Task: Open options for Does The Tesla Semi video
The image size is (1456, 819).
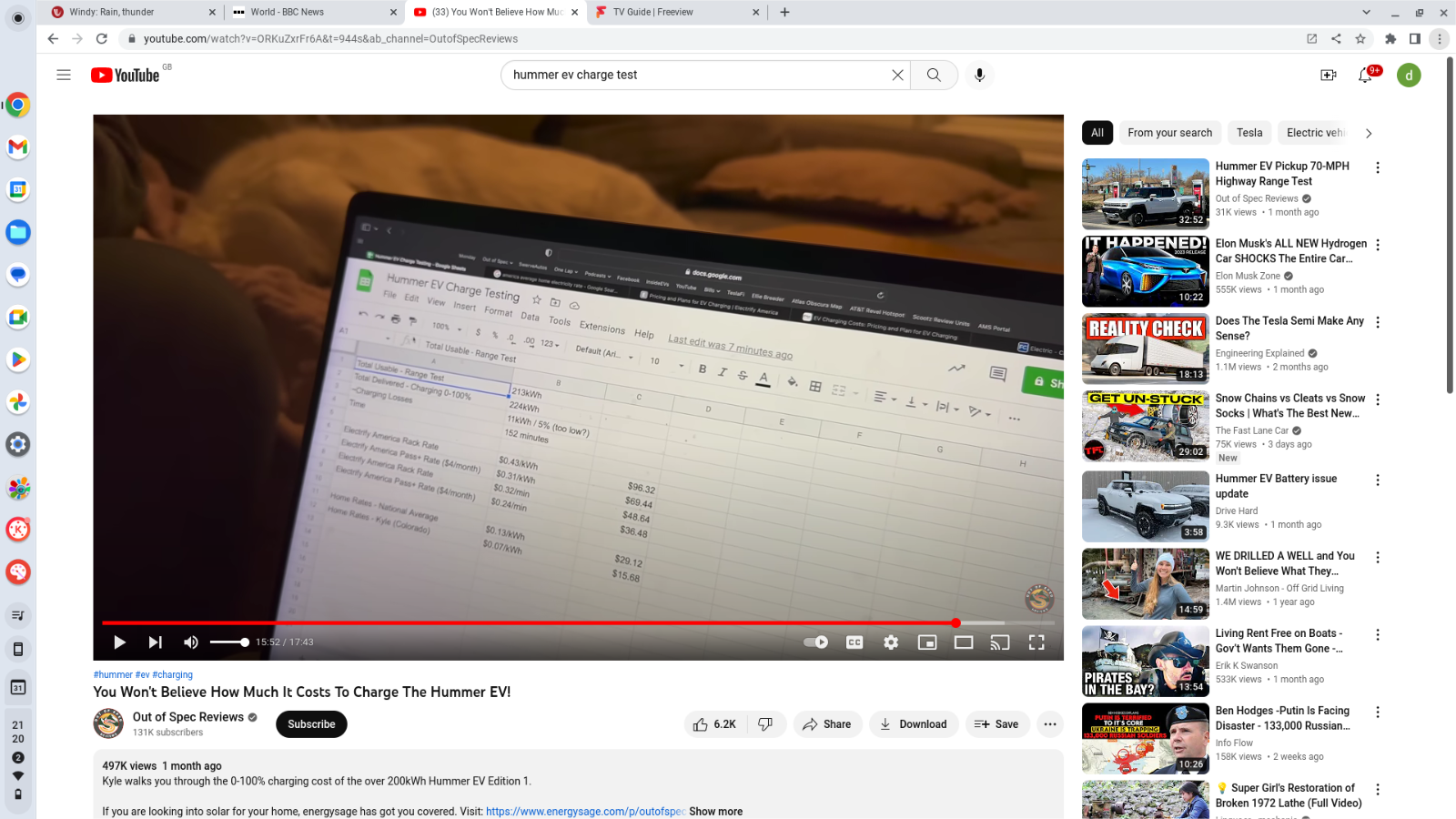Action: point(1378,322)
